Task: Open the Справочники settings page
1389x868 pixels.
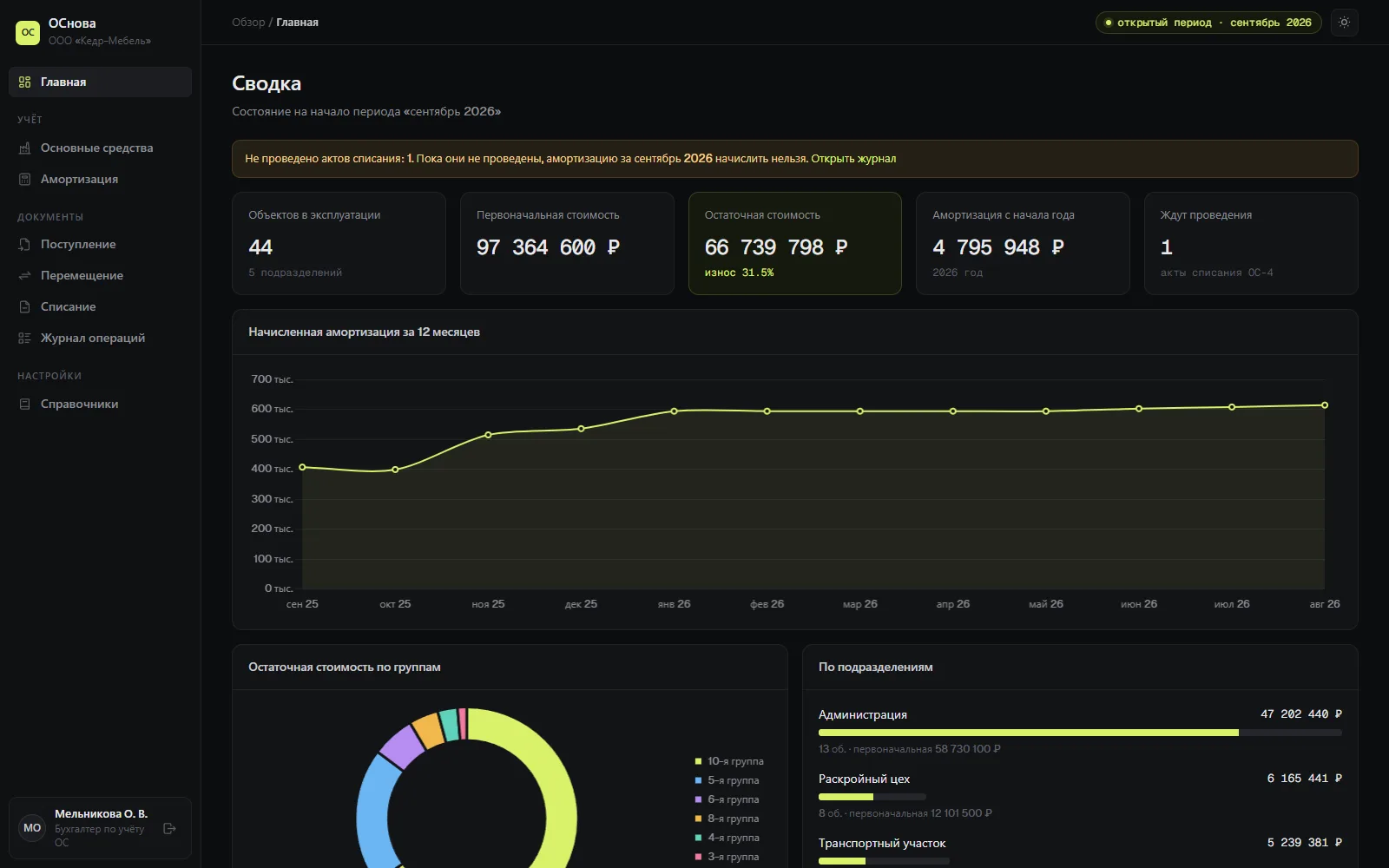Action: pyautogui.click(x=100, y=404)
